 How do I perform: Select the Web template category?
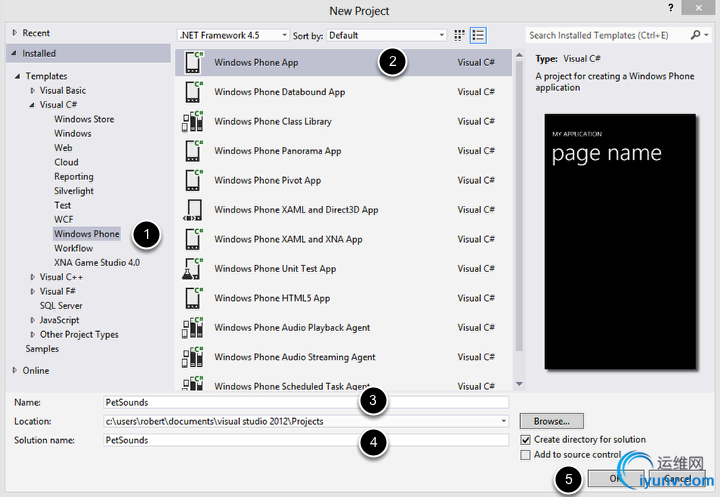click(63, 147)
